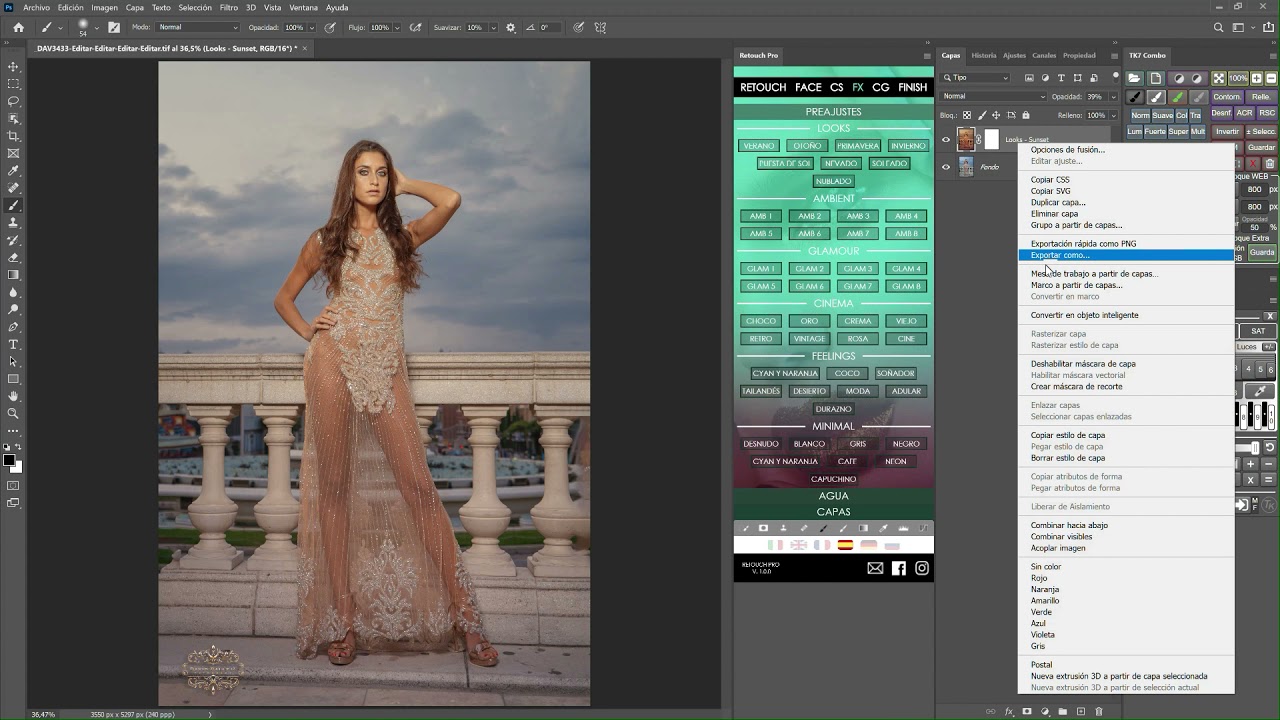Select the Gradient tool

click(x=13, y=274)
